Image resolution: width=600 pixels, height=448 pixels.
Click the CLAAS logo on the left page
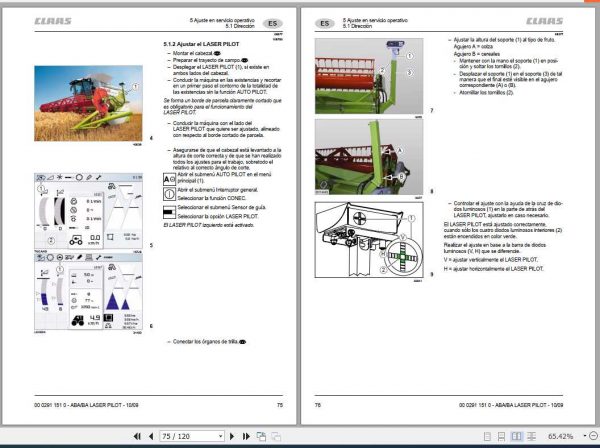click(53, 21)
